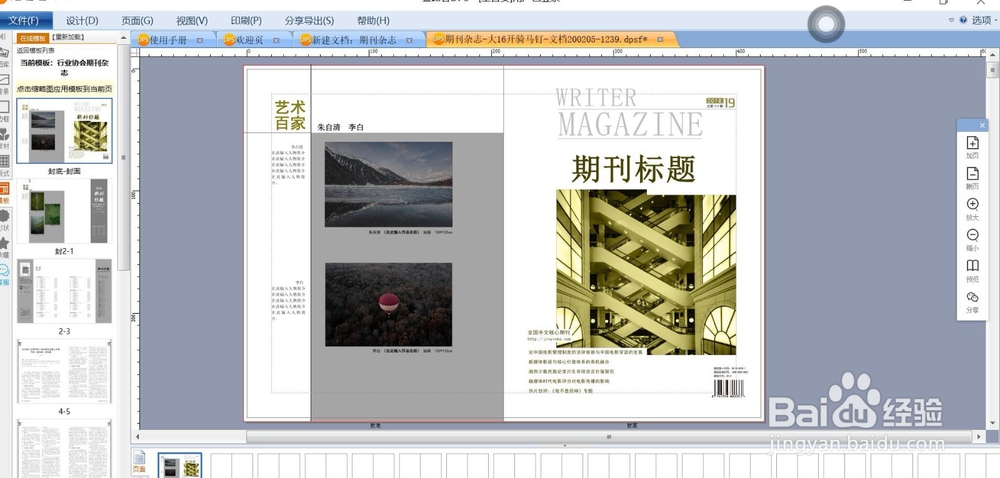
Task: Select the snowy mountain lake photo
Action: pos(388,185)
